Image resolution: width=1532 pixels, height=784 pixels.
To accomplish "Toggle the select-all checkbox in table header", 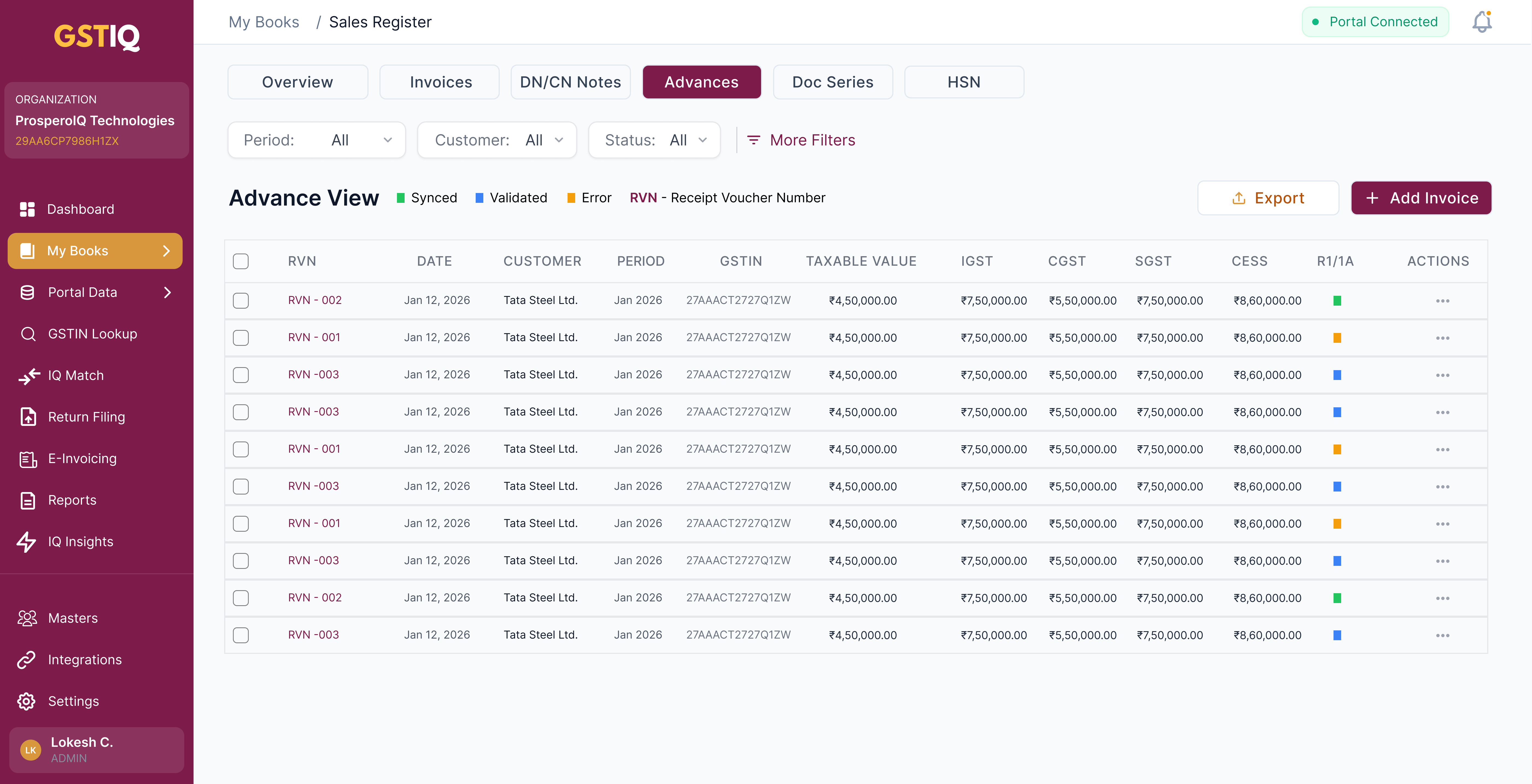I will pos(241,261).
